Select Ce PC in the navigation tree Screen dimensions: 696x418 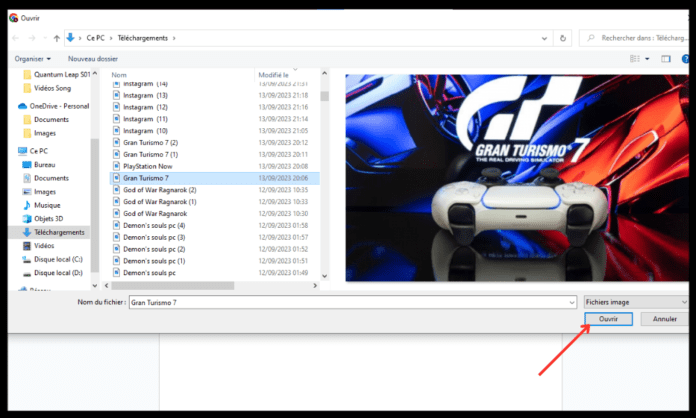click(x=33, y=151)
